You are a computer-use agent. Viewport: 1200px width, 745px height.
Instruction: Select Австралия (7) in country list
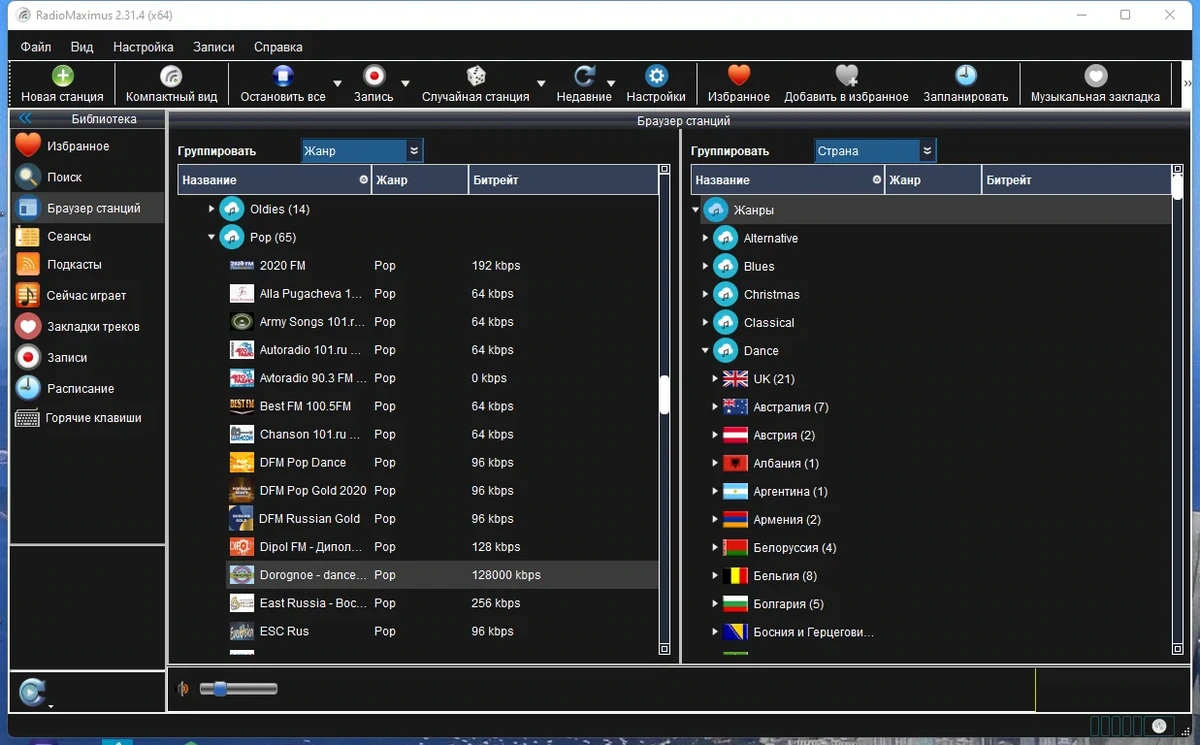[791, 407]
